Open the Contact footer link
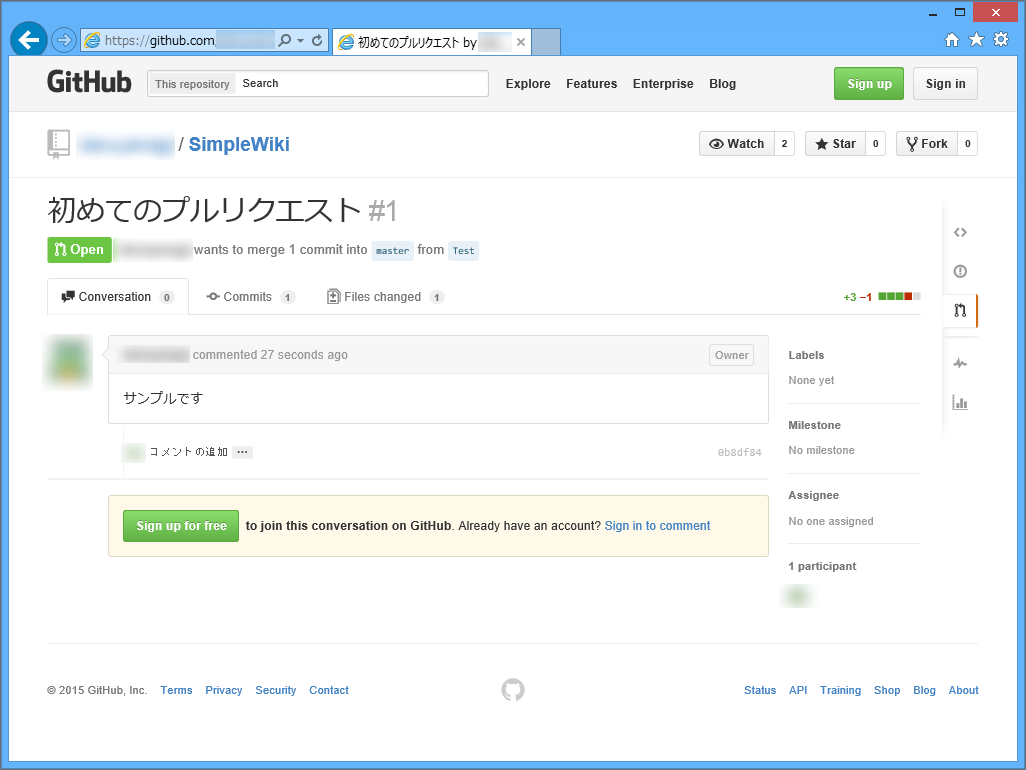 click(x=329, y=690)
